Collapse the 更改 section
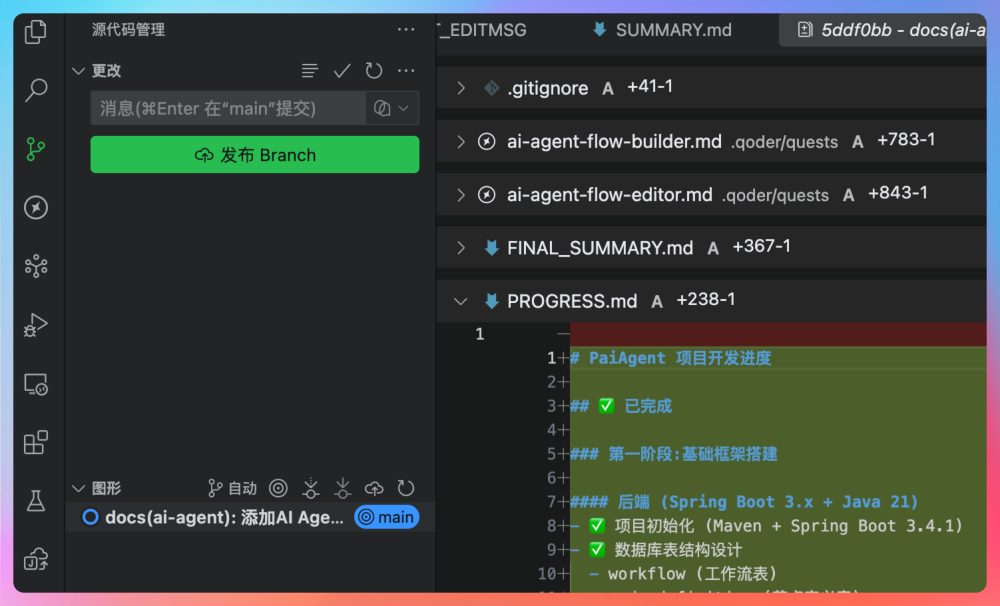 click(x=78, y=71)
